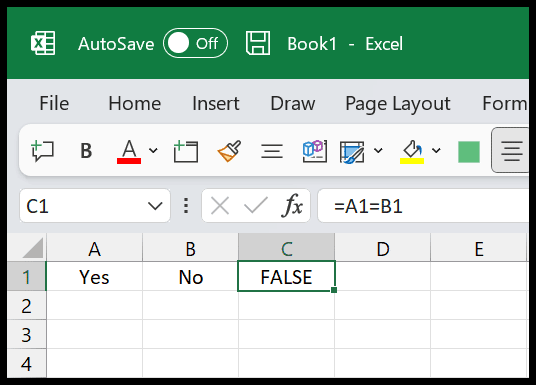The width and height of the screenshot is (536, 385).
Task: Apply red font color
Action: [x=129, y=151]
